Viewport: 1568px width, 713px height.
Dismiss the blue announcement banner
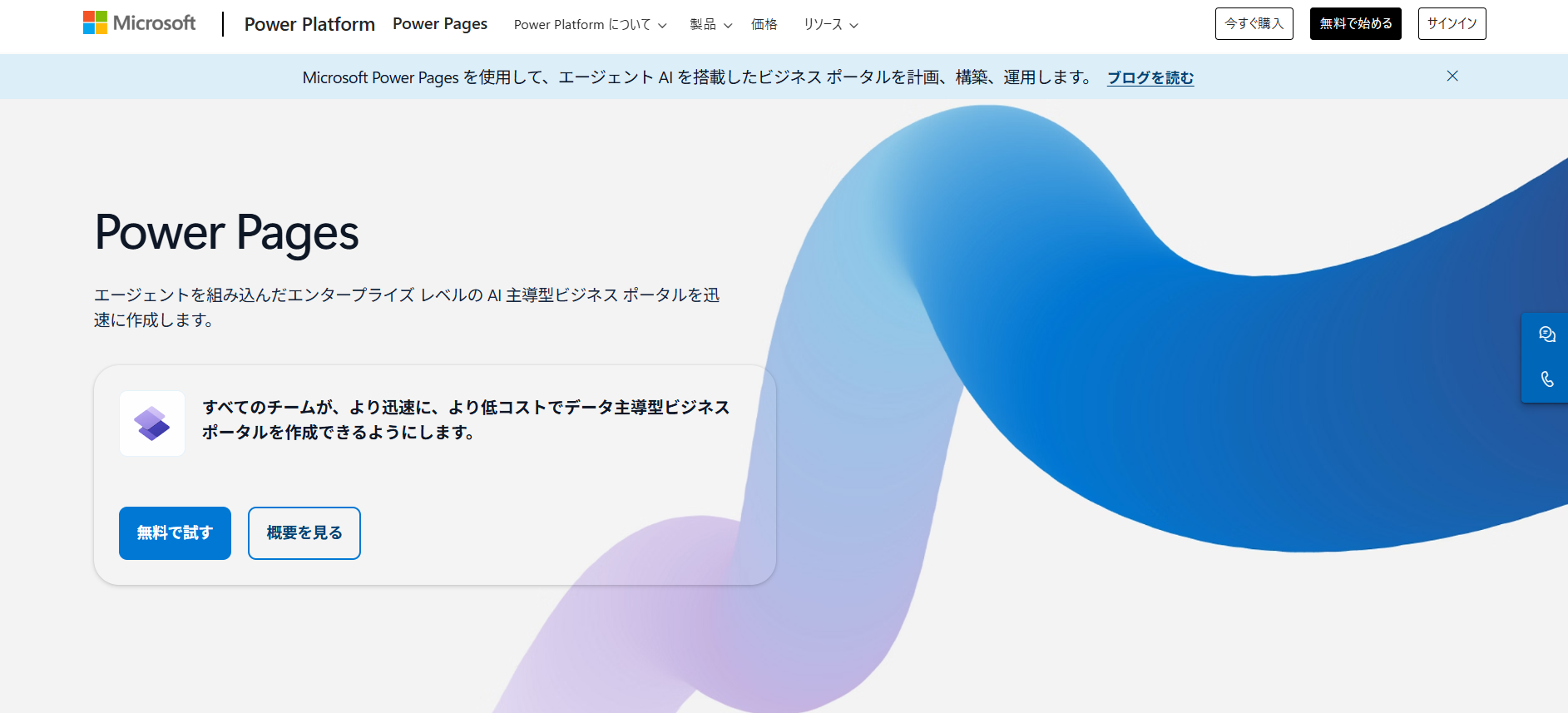click(x=1452, y=76)
